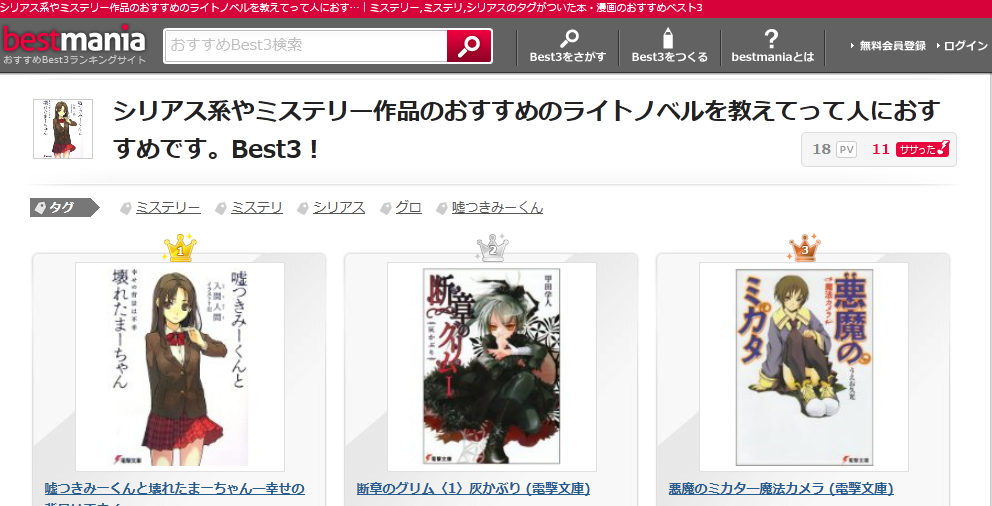Open bestmaniaとは question mark icon
992x506 pixels.
771,39
